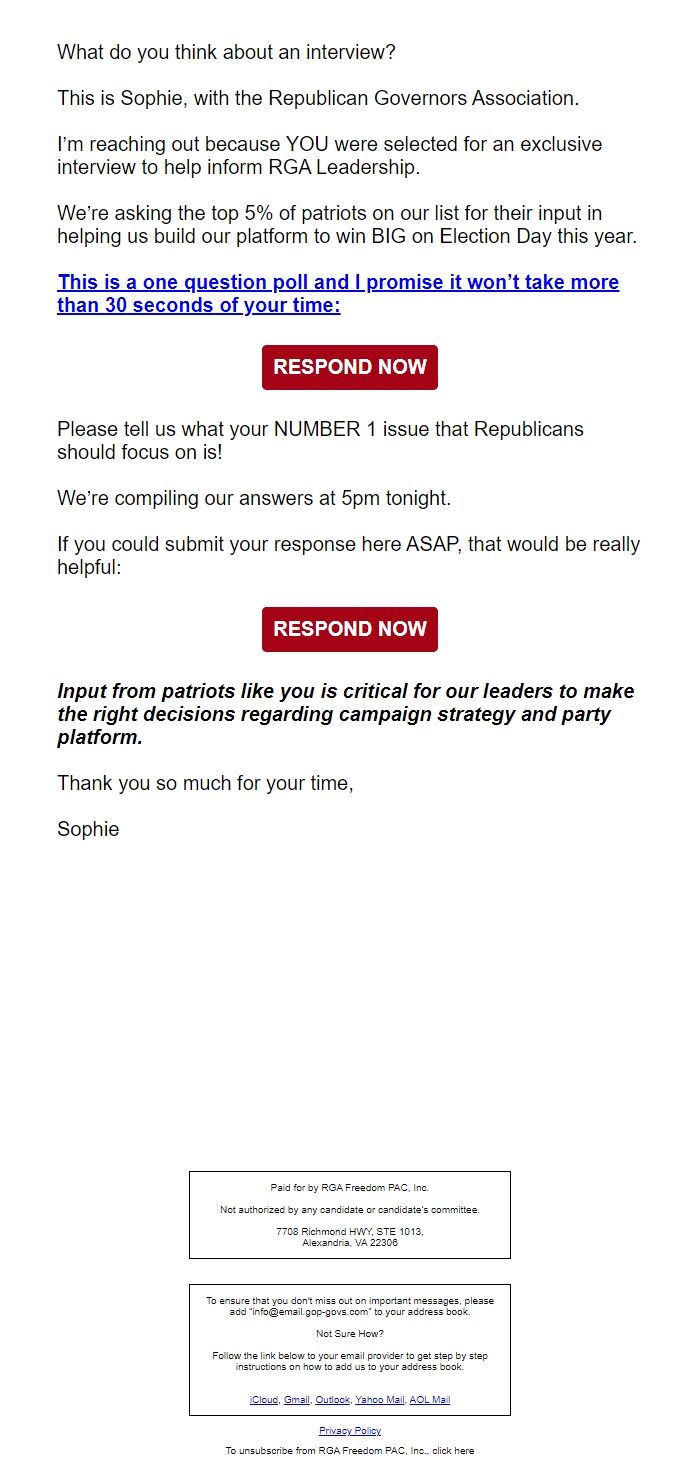
Task: Click the Privacy Policy footer link
Action: pos(349,1430)
